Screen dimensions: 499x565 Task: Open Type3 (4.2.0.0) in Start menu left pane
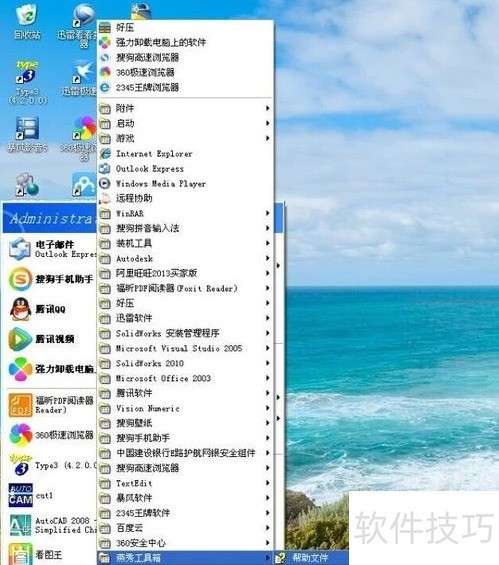pos(52,465)
